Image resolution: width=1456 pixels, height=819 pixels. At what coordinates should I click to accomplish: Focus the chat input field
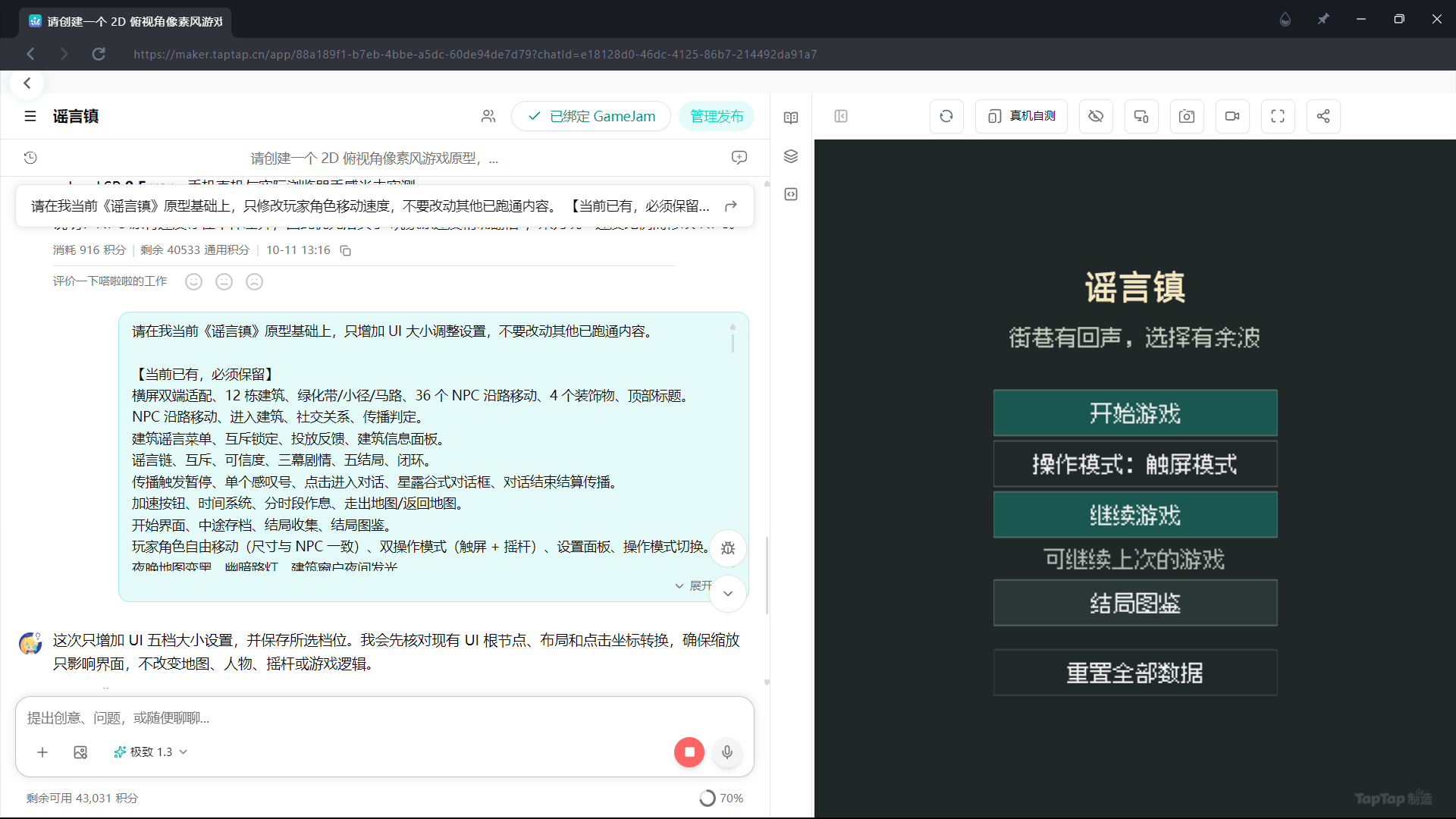[x=384, y=717]
